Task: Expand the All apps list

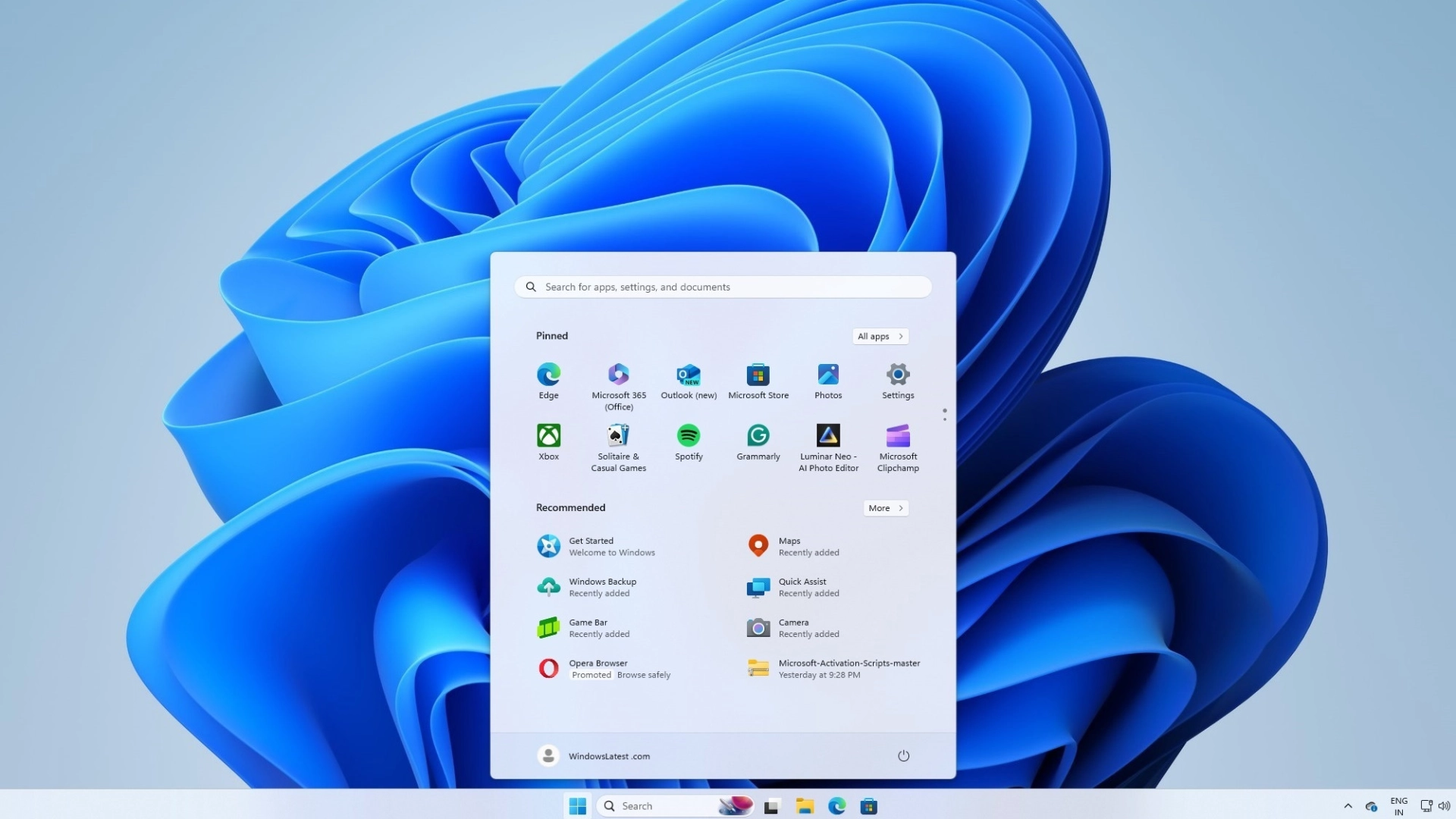Action: [x=880, y=337]
